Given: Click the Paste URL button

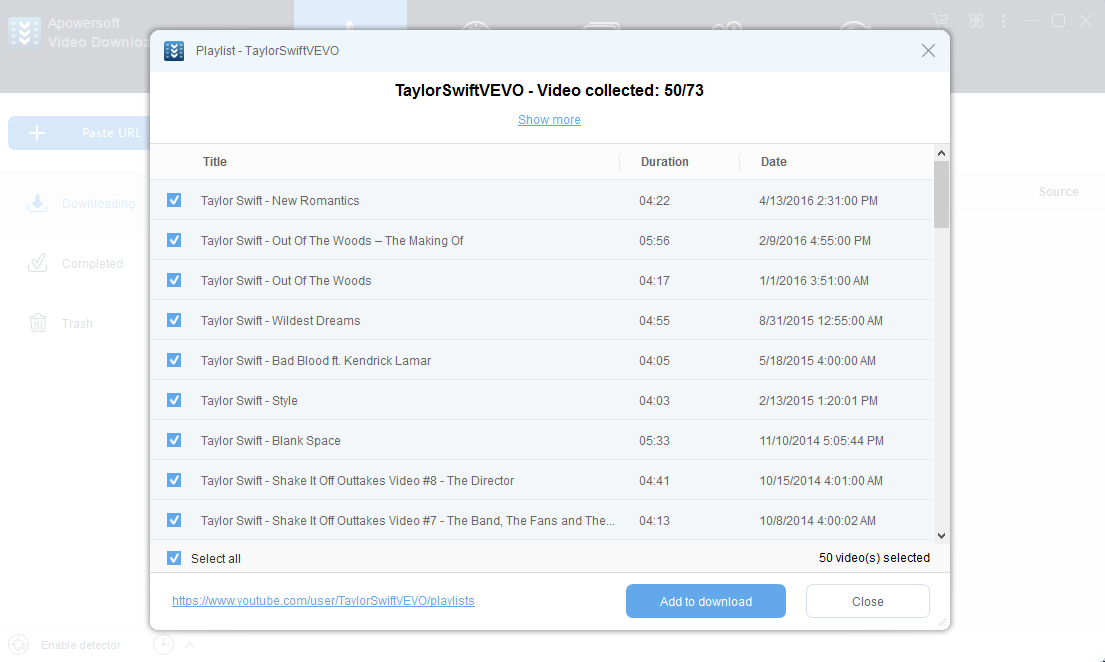Looking at the screenshot, I should (x=79, y=133).
